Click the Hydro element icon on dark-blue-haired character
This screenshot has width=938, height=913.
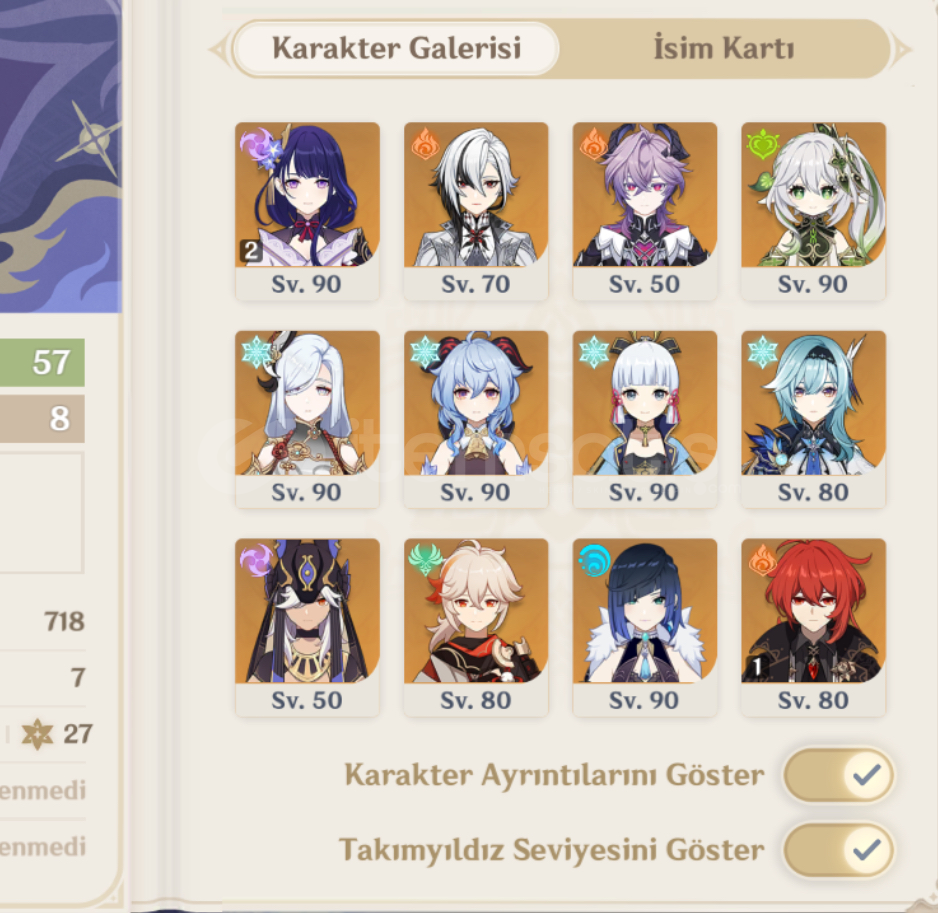595,560
